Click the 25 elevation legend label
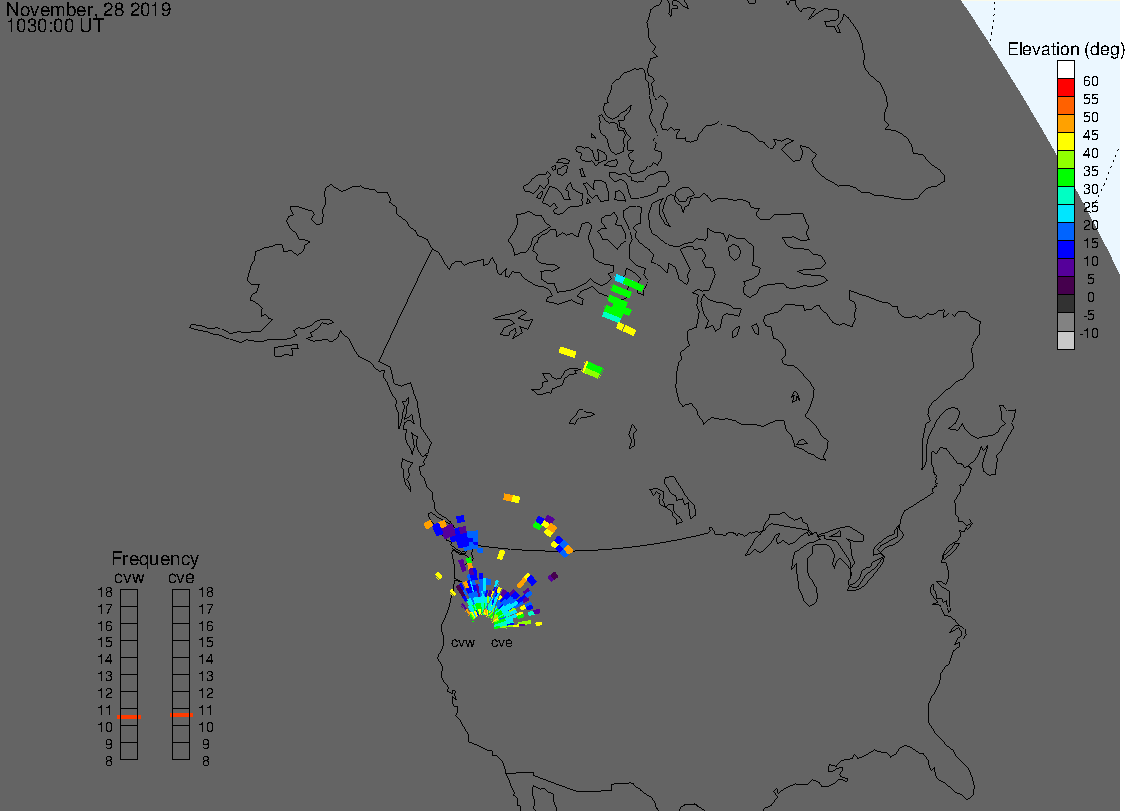 [1091, 207]
